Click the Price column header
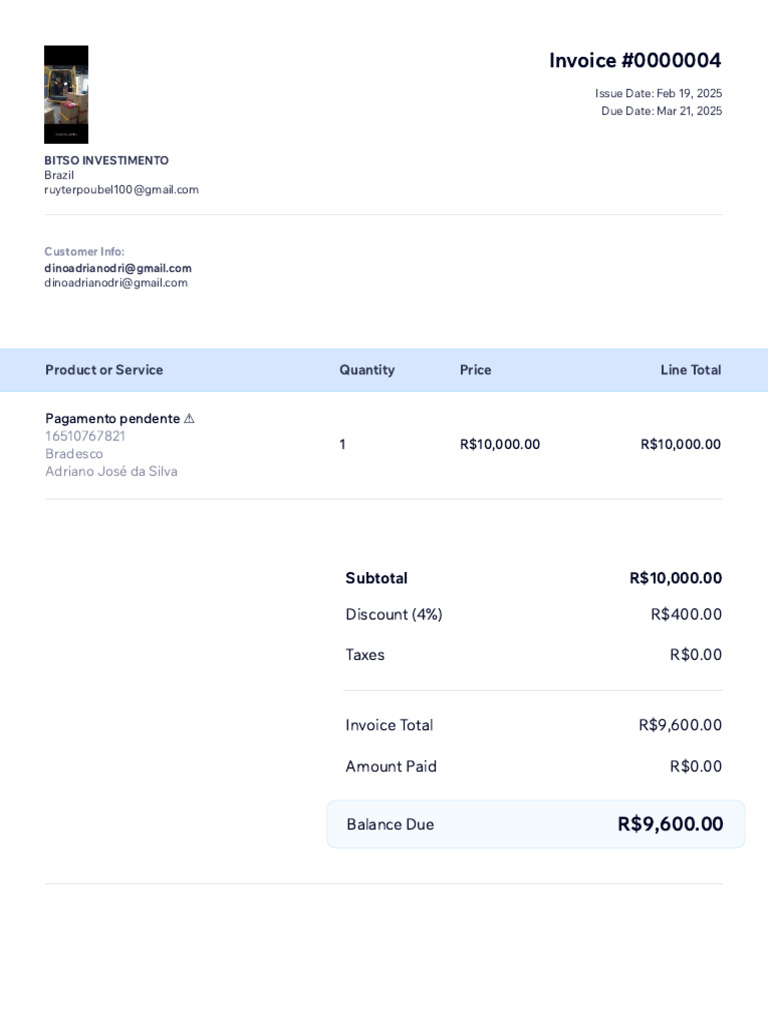Screen dimensions: 768x1024 click(475, 370)
